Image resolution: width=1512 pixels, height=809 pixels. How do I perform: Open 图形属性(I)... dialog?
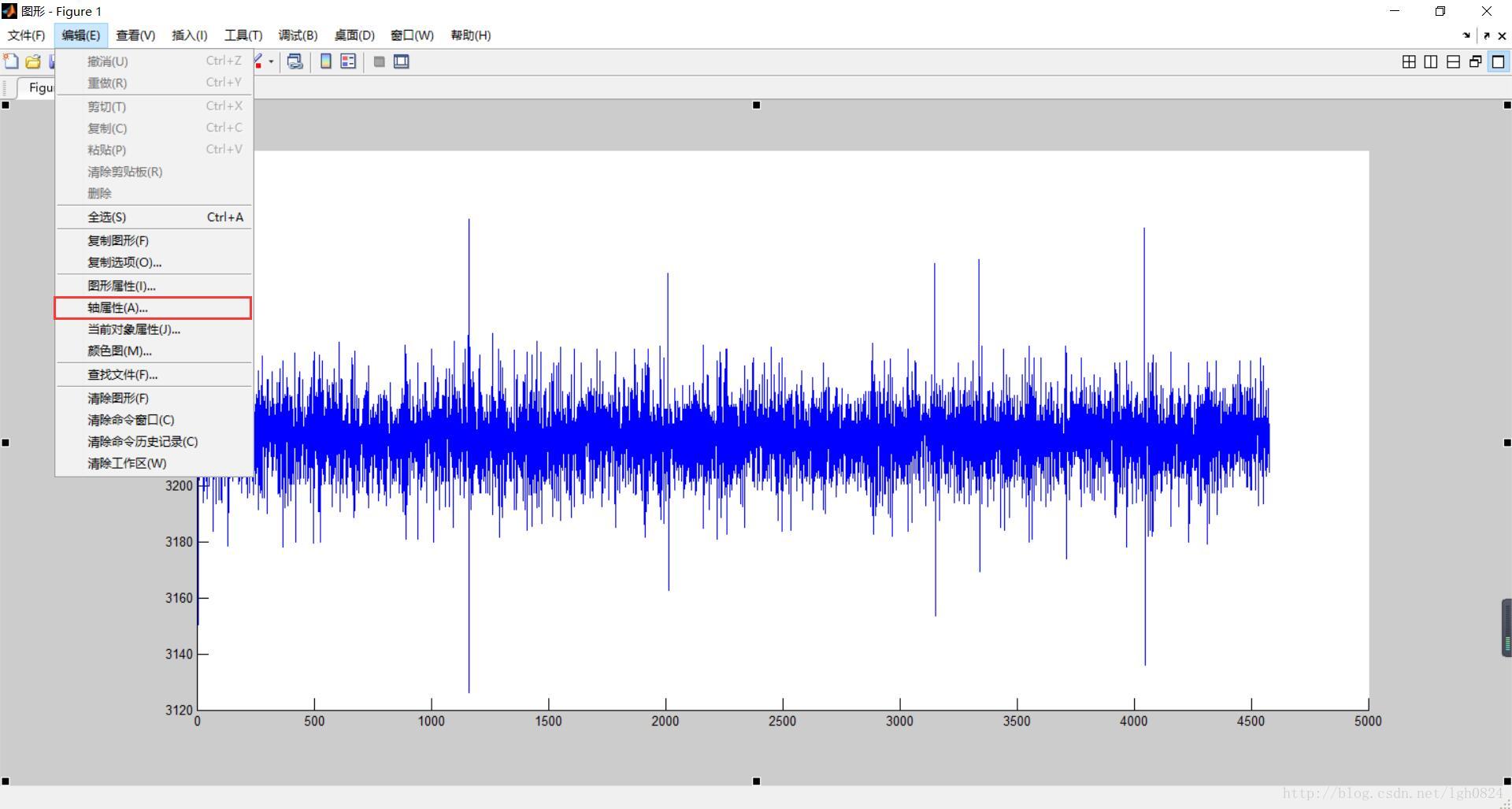[154, 286]
